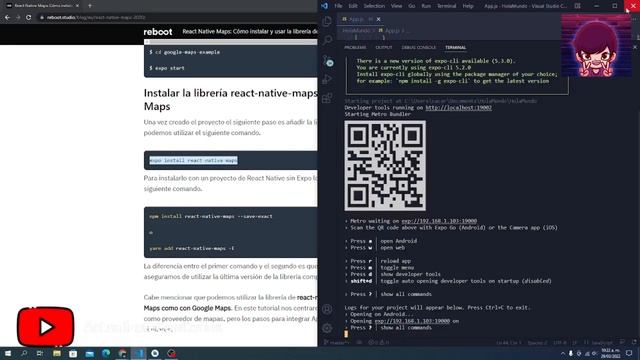Open the Selection menu in VS Code
The image size is (640, 360).
(x=374, y=6)
